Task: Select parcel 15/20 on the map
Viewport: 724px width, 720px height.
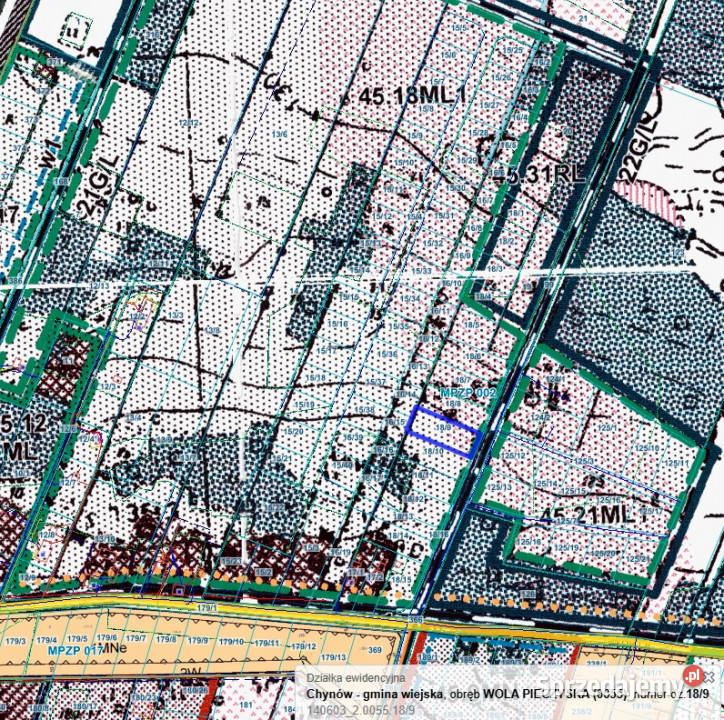Action: point(293,431)
